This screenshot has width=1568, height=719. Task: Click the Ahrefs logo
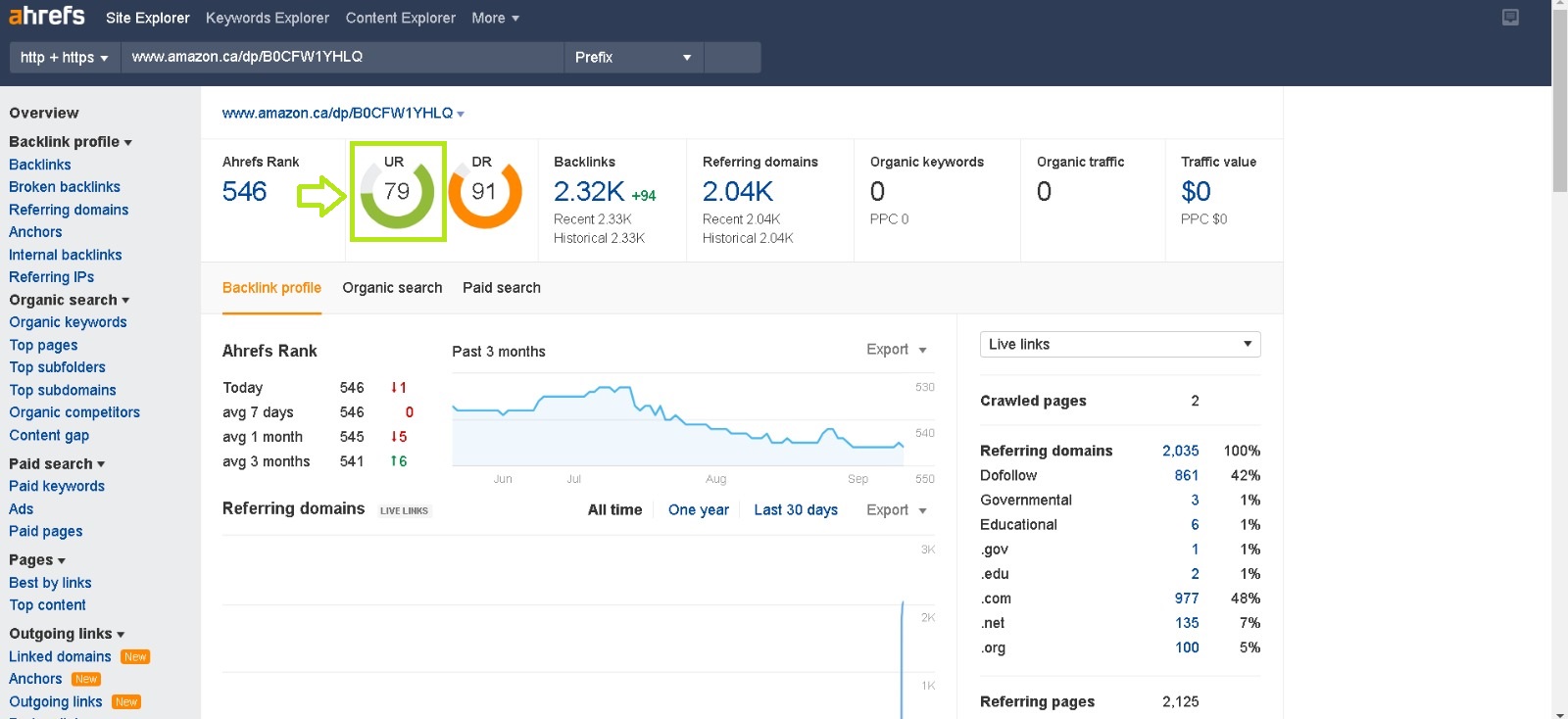click(x=47, y=17)
